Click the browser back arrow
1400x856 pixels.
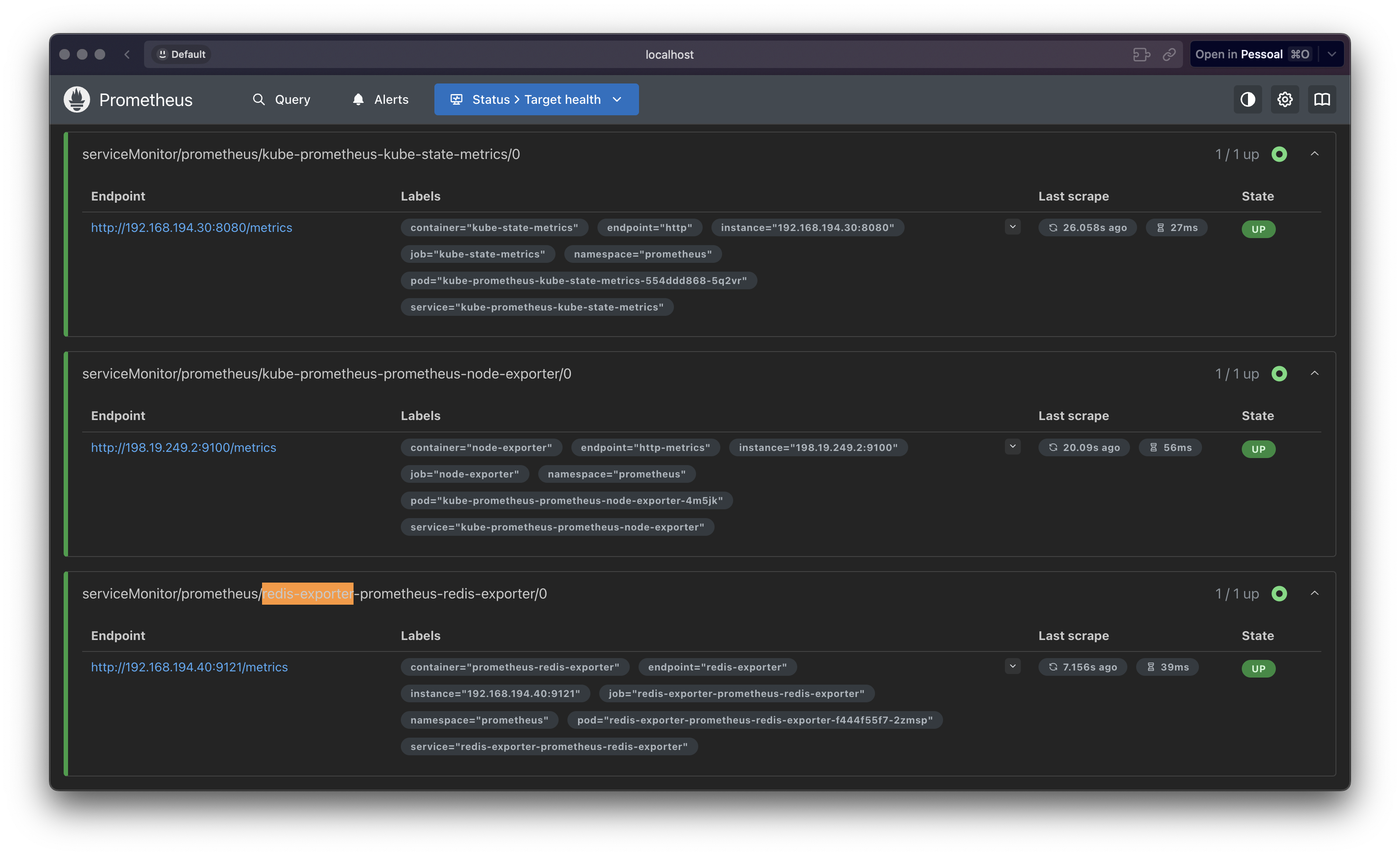pos(127,54)
